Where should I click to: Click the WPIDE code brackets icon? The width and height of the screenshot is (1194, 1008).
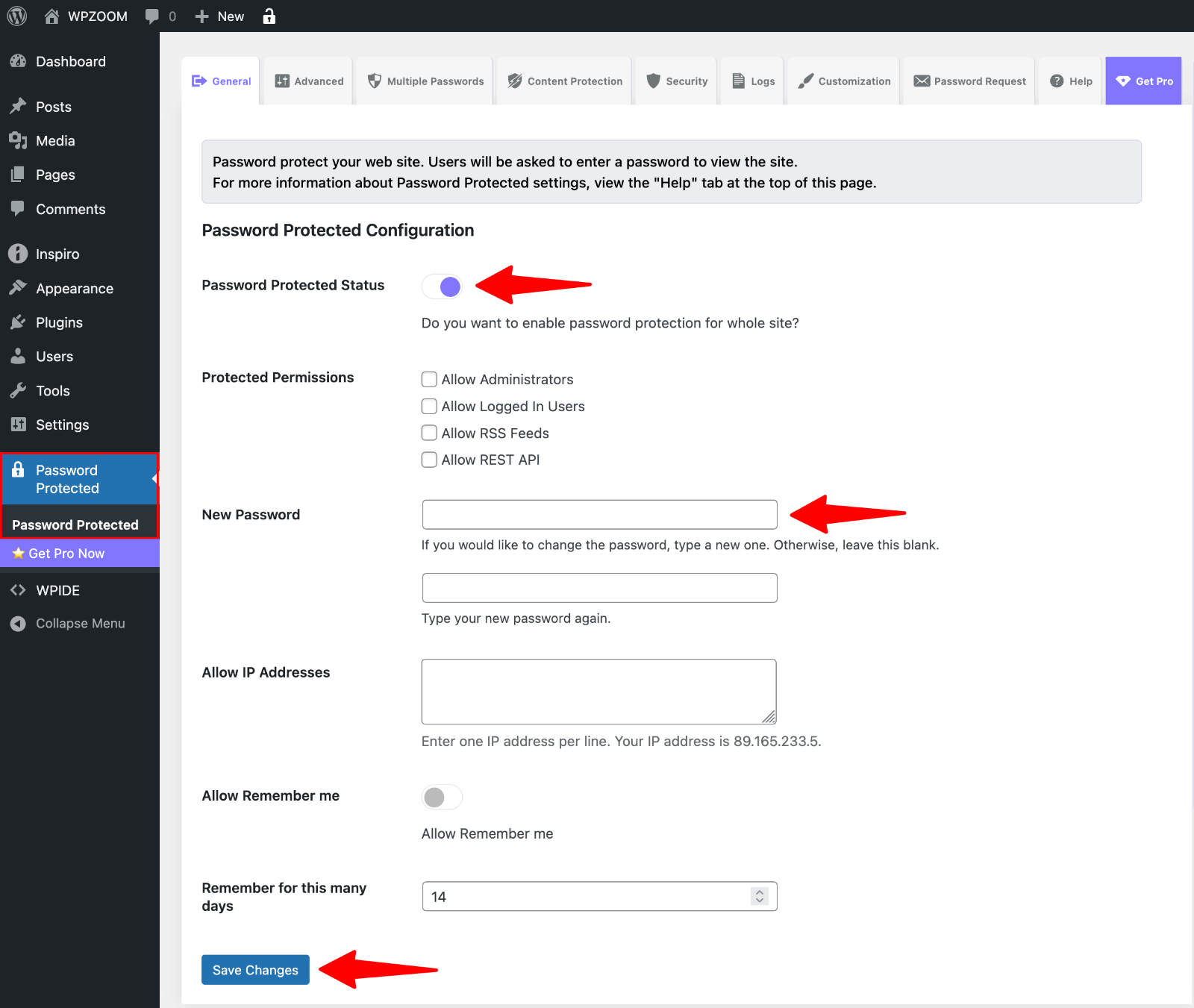pyautogui.click(x=19, y=590)
